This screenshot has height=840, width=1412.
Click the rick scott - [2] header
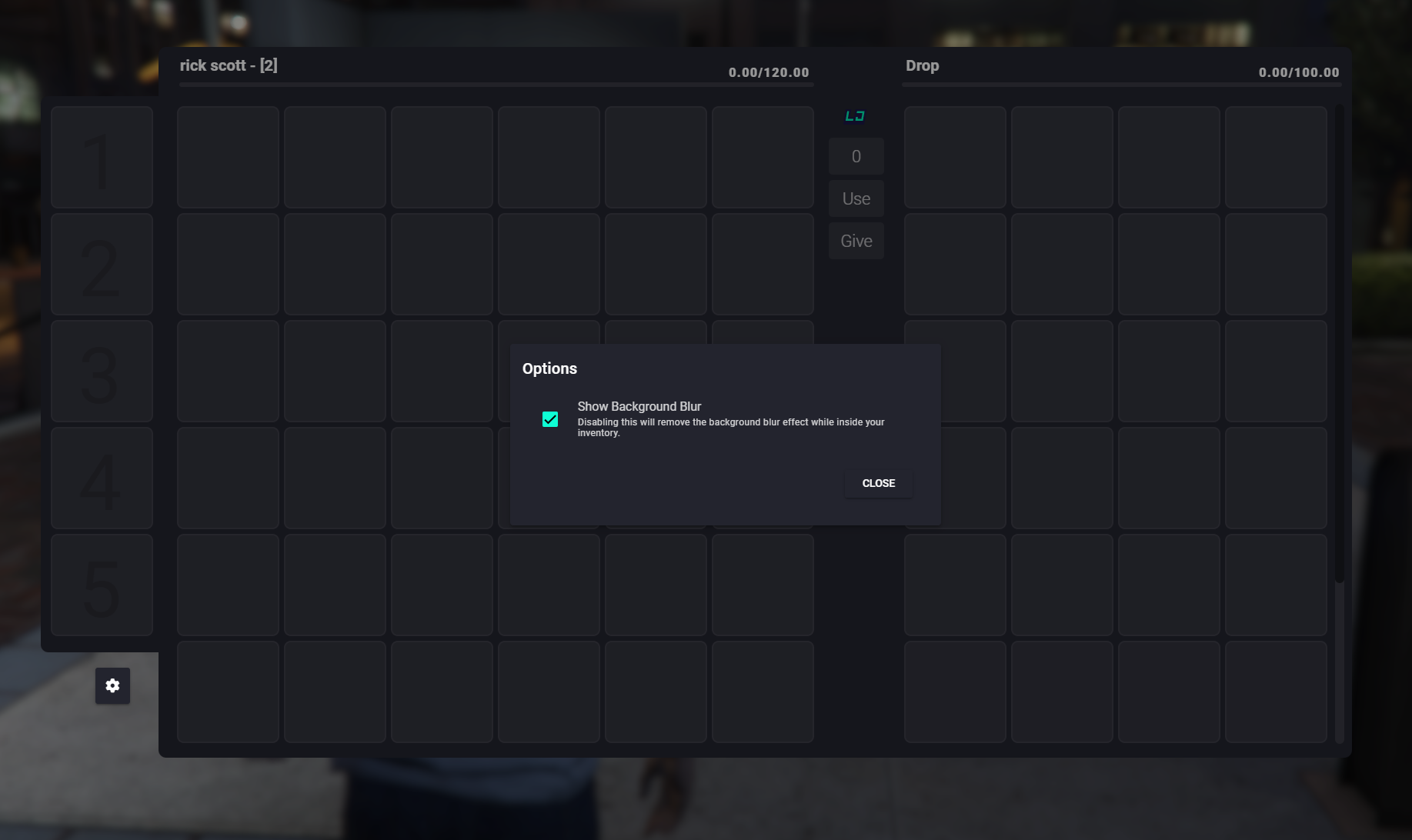[229, 65]
